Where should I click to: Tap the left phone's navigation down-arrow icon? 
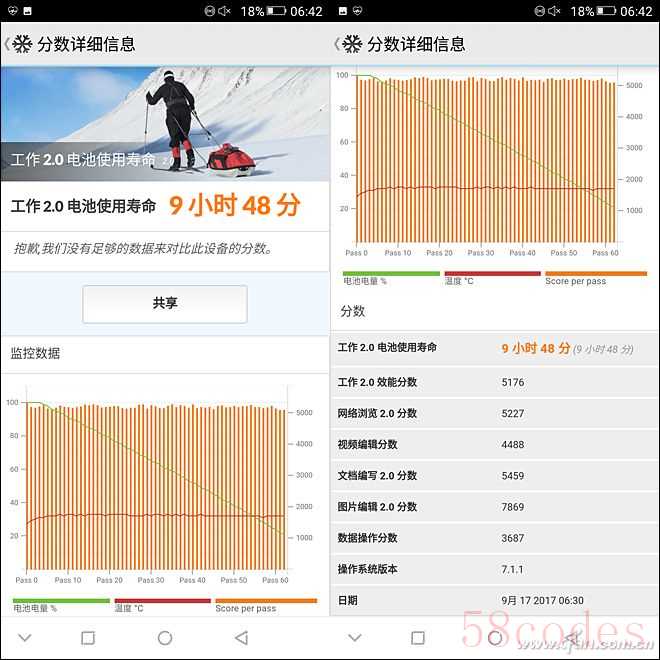[x=25, y=638]
